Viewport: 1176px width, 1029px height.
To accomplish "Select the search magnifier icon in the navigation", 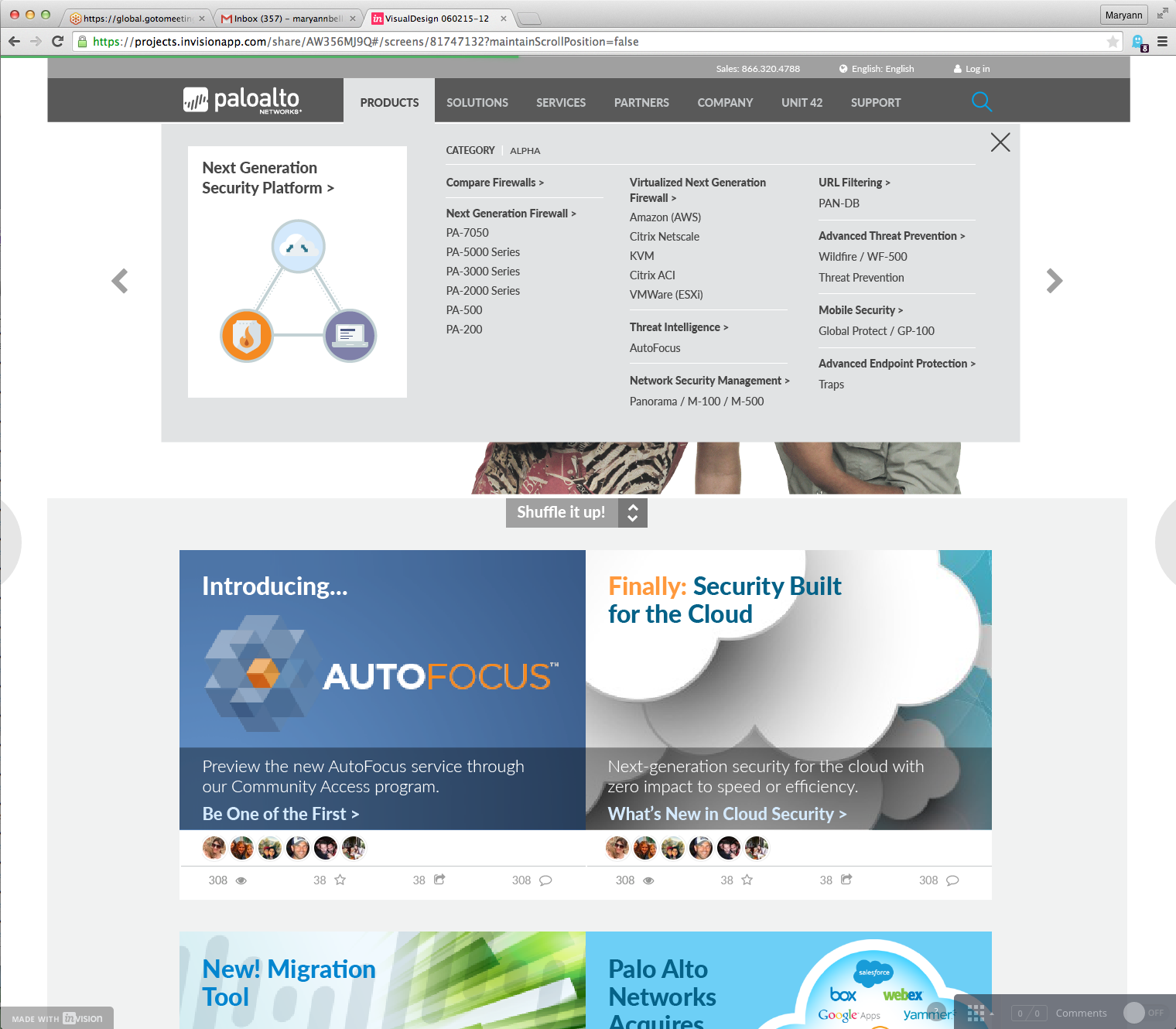I will tap(982, 101).
